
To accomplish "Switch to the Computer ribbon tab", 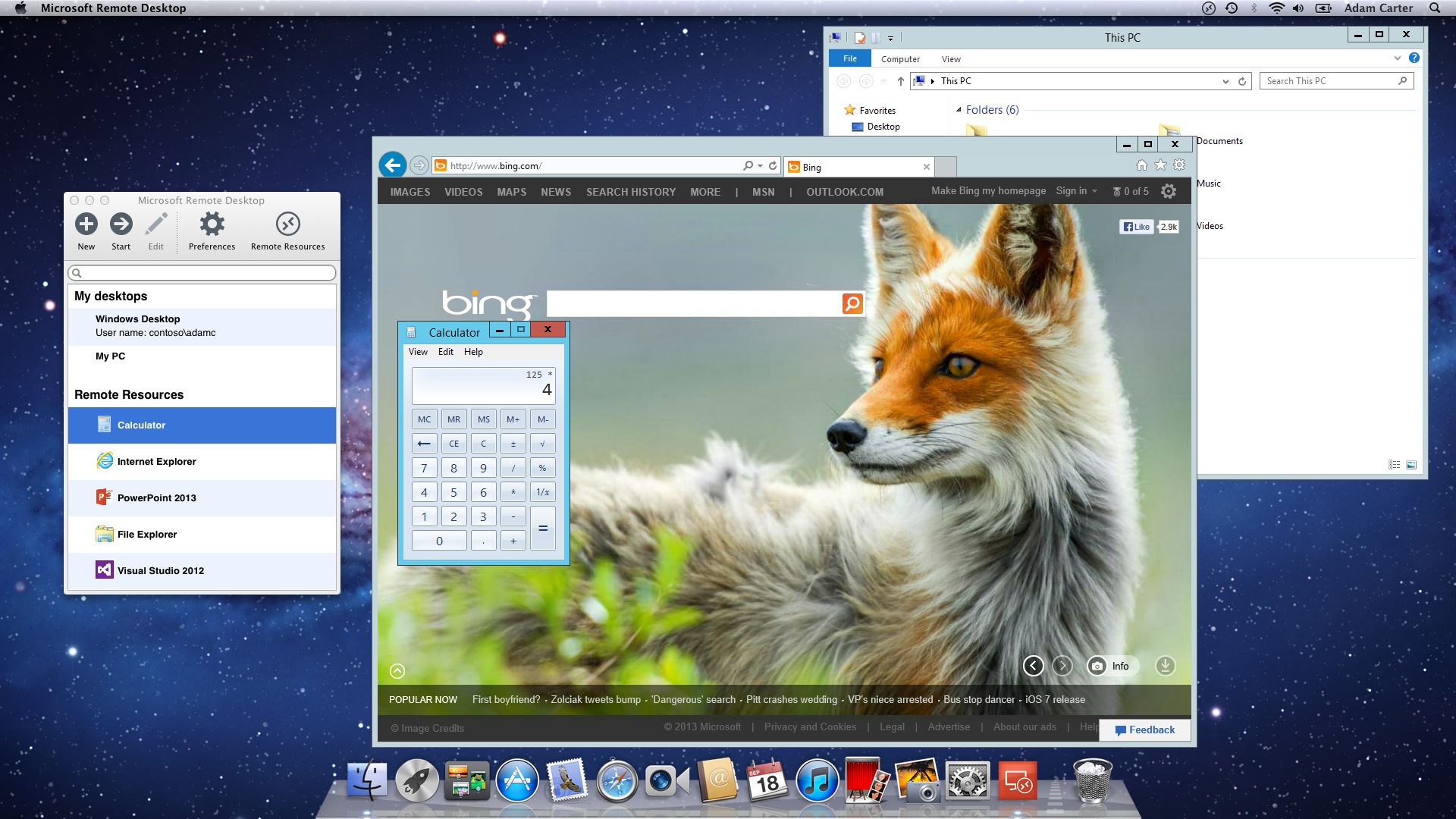I will (900, 58).
